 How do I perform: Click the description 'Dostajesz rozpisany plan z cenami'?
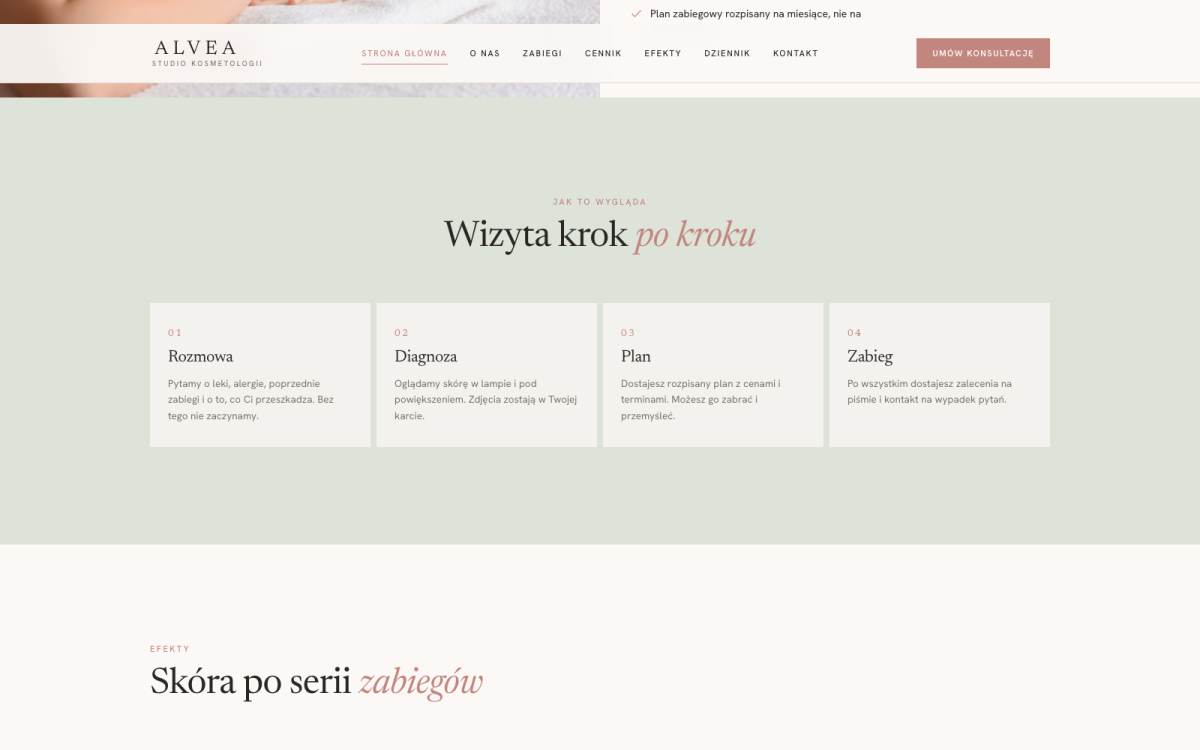click(701, 400)
